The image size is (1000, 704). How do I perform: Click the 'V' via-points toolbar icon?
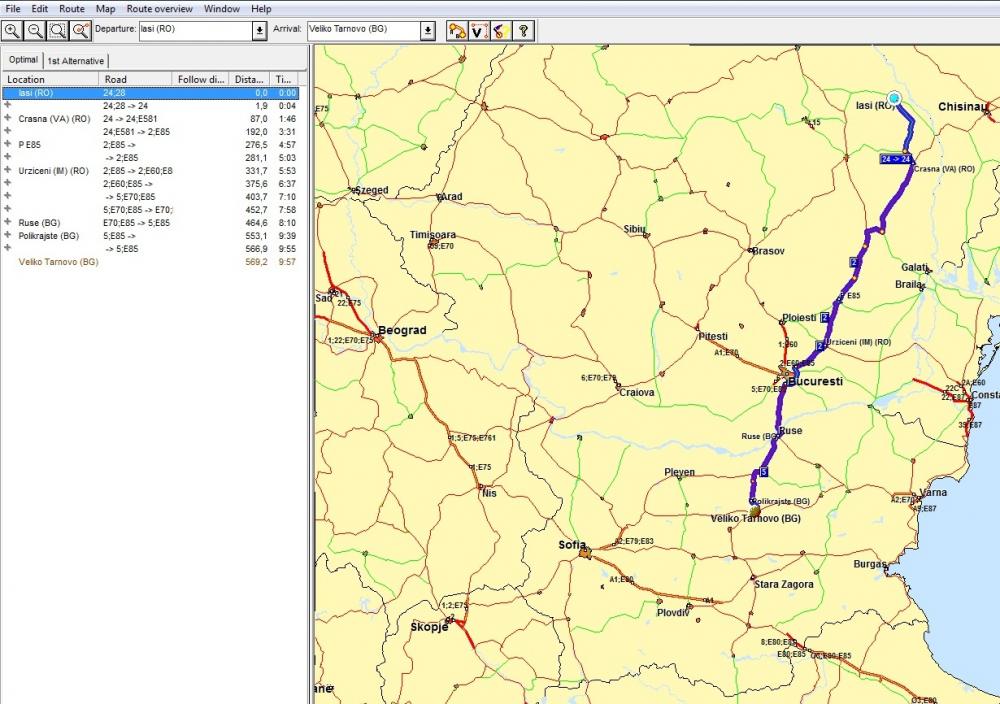tap(479, 30)
